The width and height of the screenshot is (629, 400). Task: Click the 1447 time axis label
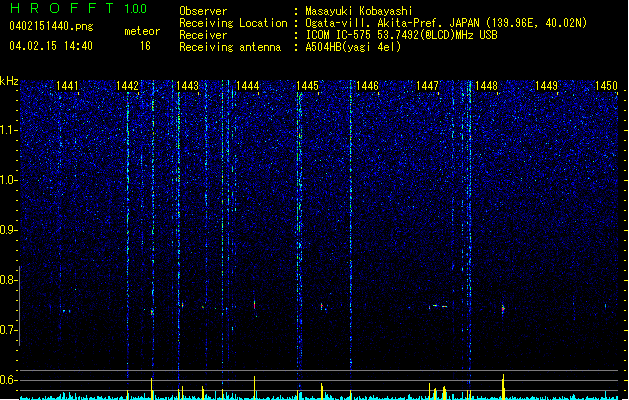coord(427,85)
